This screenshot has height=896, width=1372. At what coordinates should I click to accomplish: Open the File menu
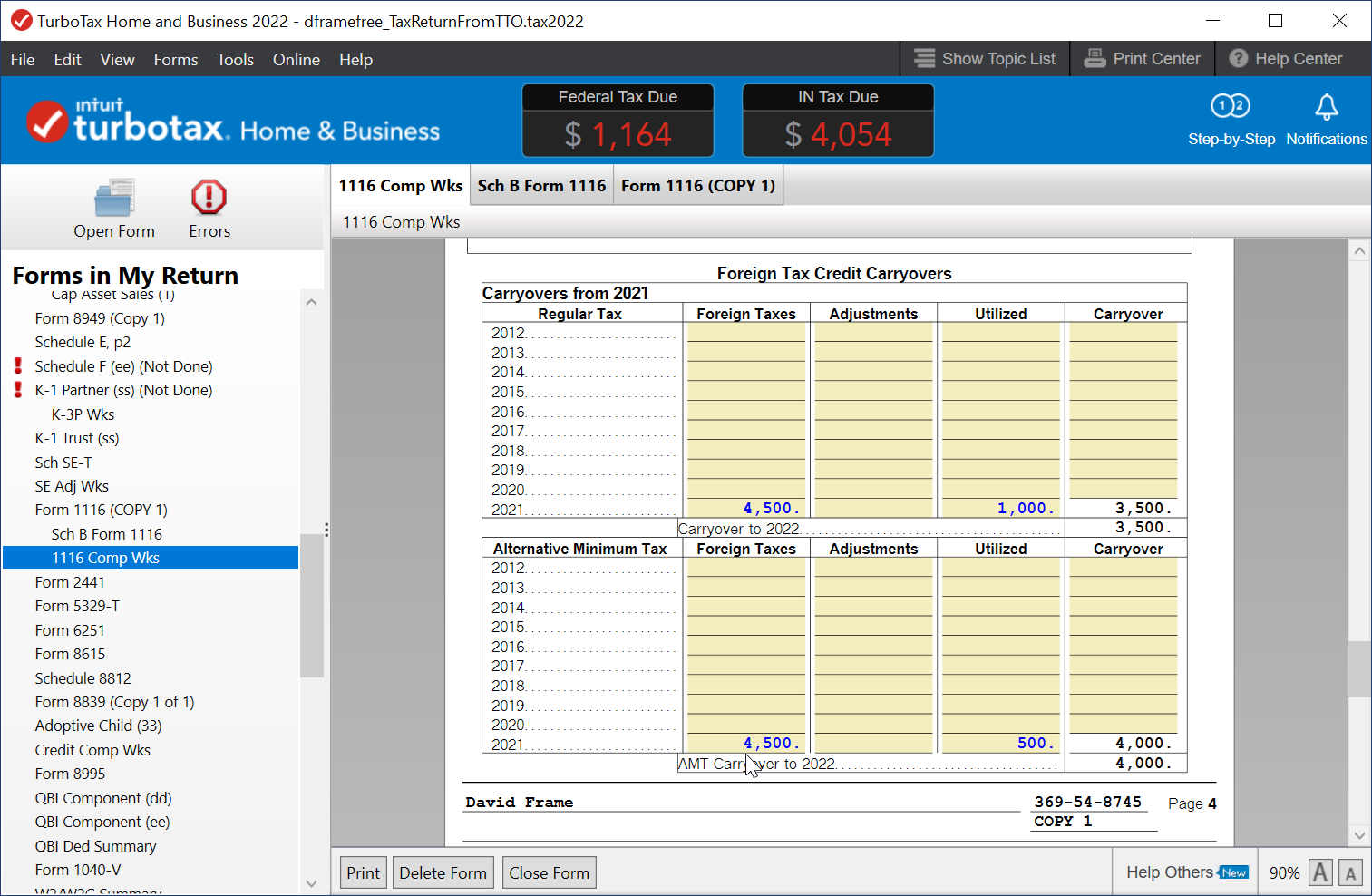pos(23,60)
